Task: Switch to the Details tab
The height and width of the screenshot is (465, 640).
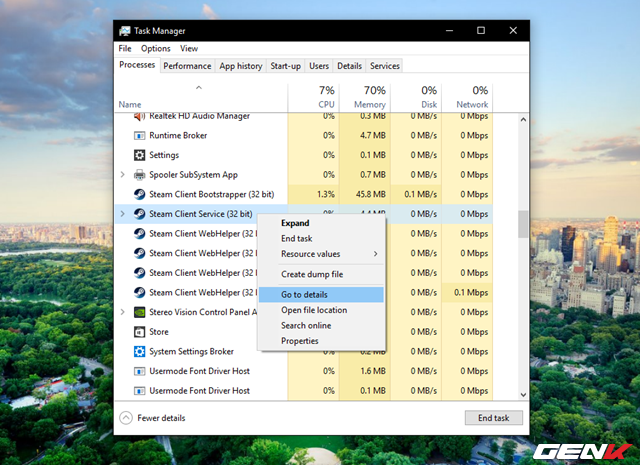Action: click(349, 66)
